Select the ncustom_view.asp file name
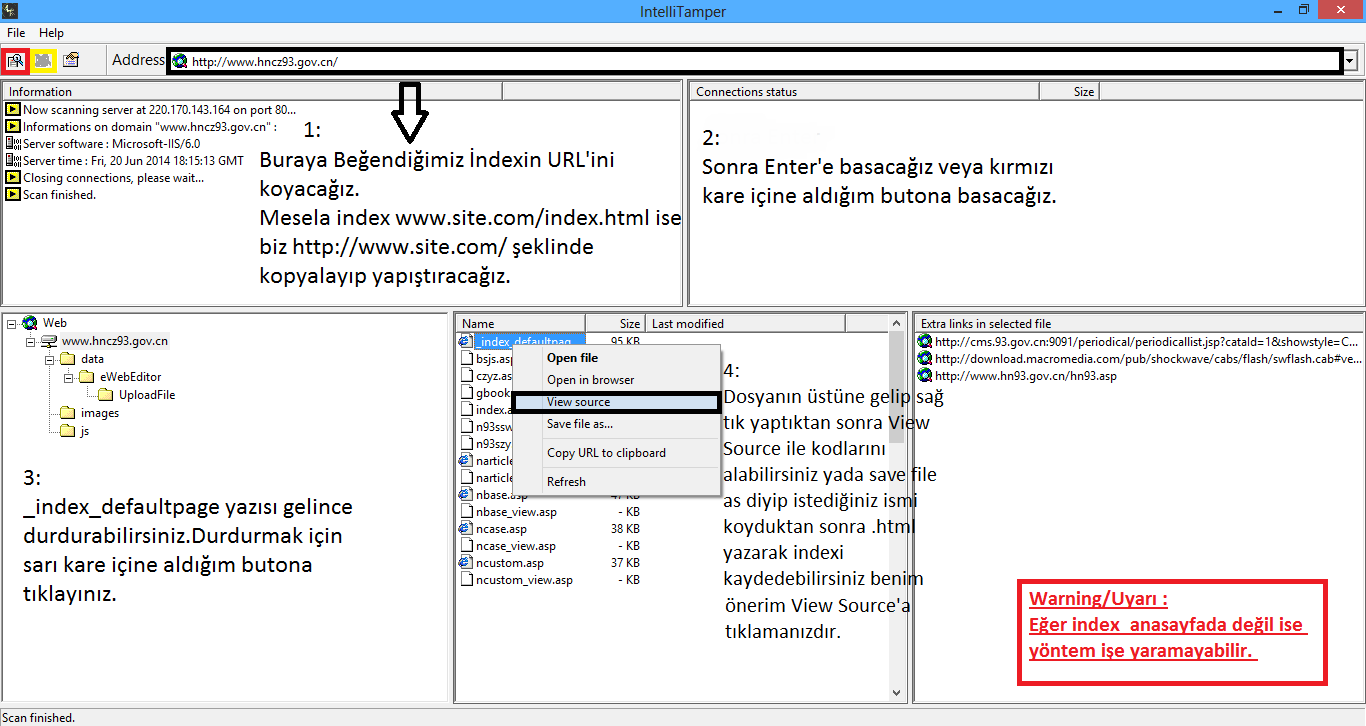 tap(524, 580)
